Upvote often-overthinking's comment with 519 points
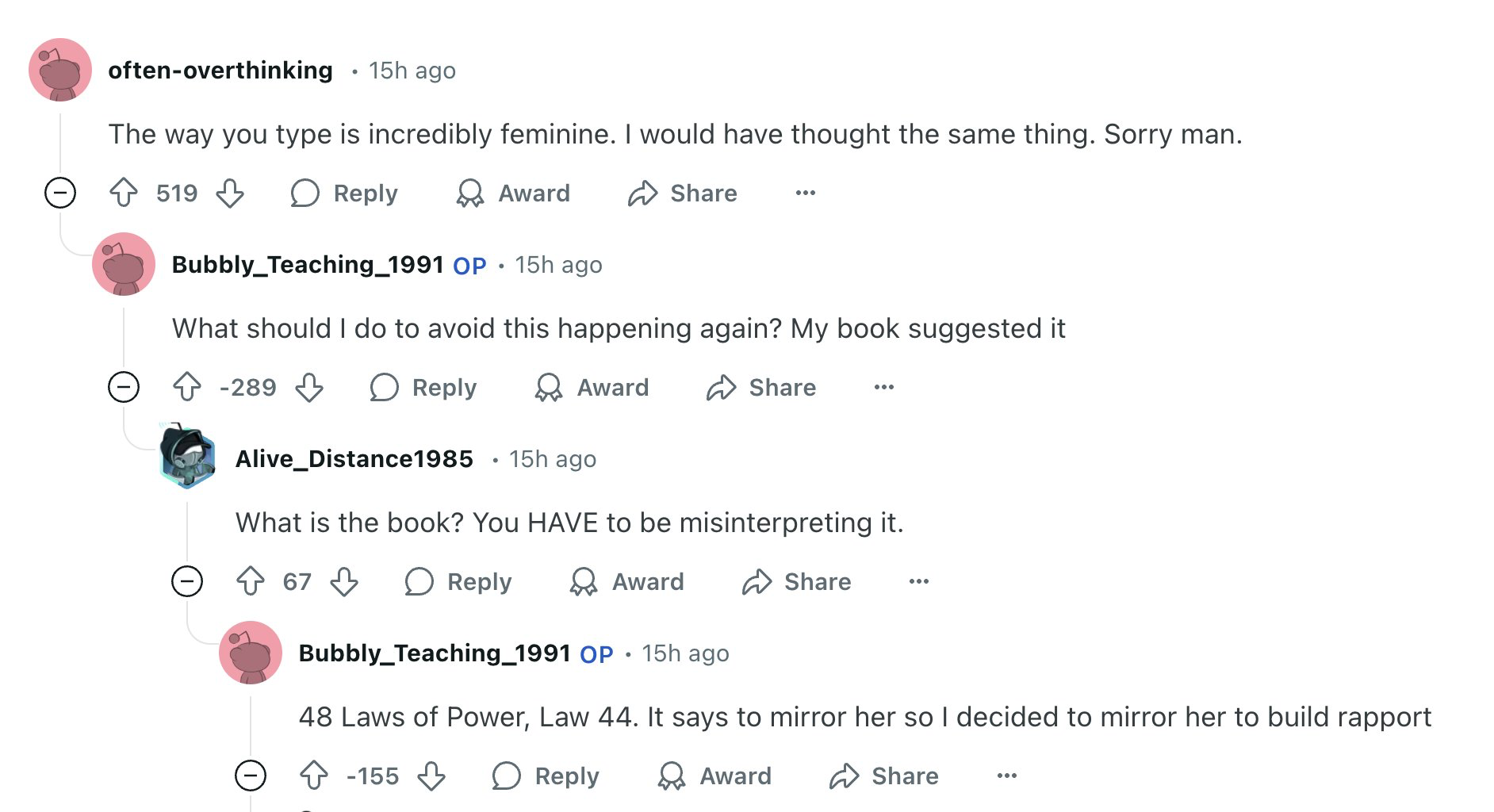Viewport: 1494px width, 812px height. (x=124, y=193)
